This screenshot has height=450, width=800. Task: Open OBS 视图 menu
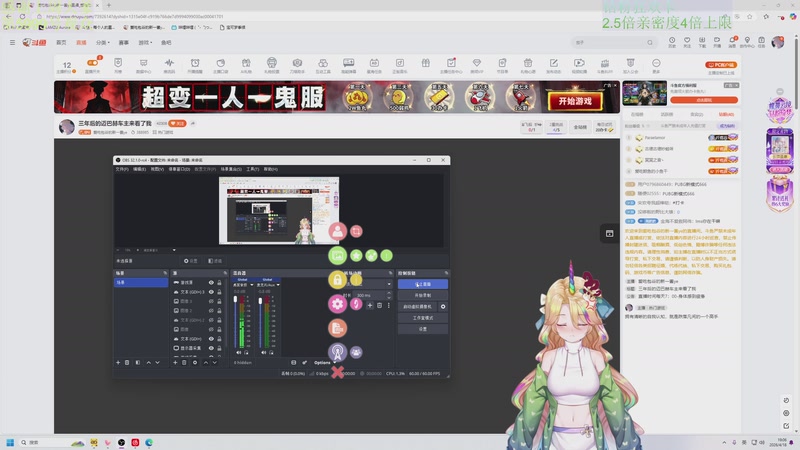click(x=157, y=169)
